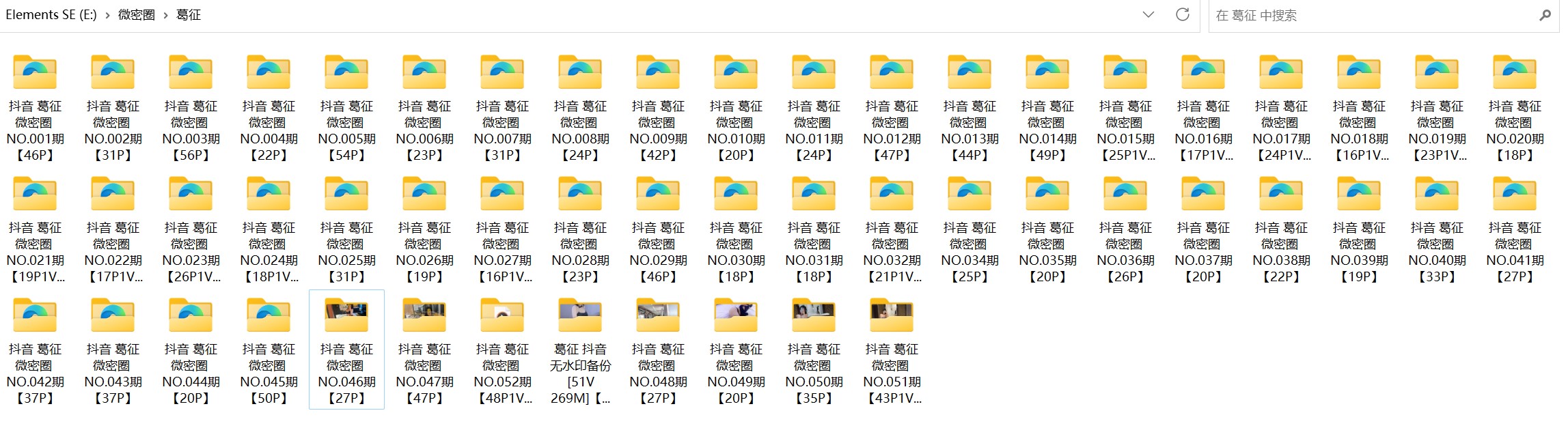This screenshot has width=1568, height=428.
Task: Click the NO.025期 【31P】 folder icon
Action: [x=346, y=194]
